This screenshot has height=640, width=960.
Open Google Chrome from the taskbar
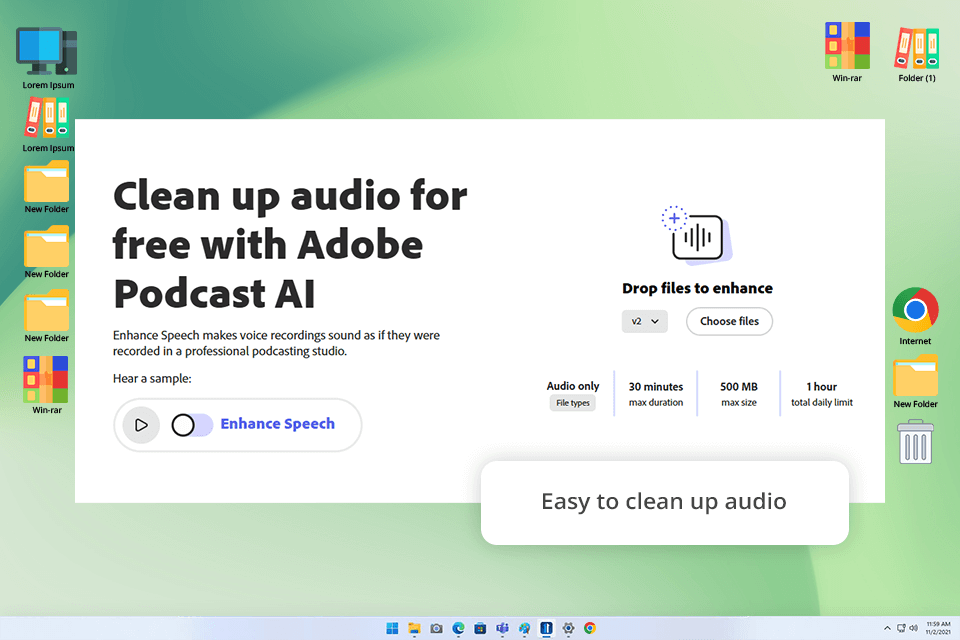click(590, 628)
